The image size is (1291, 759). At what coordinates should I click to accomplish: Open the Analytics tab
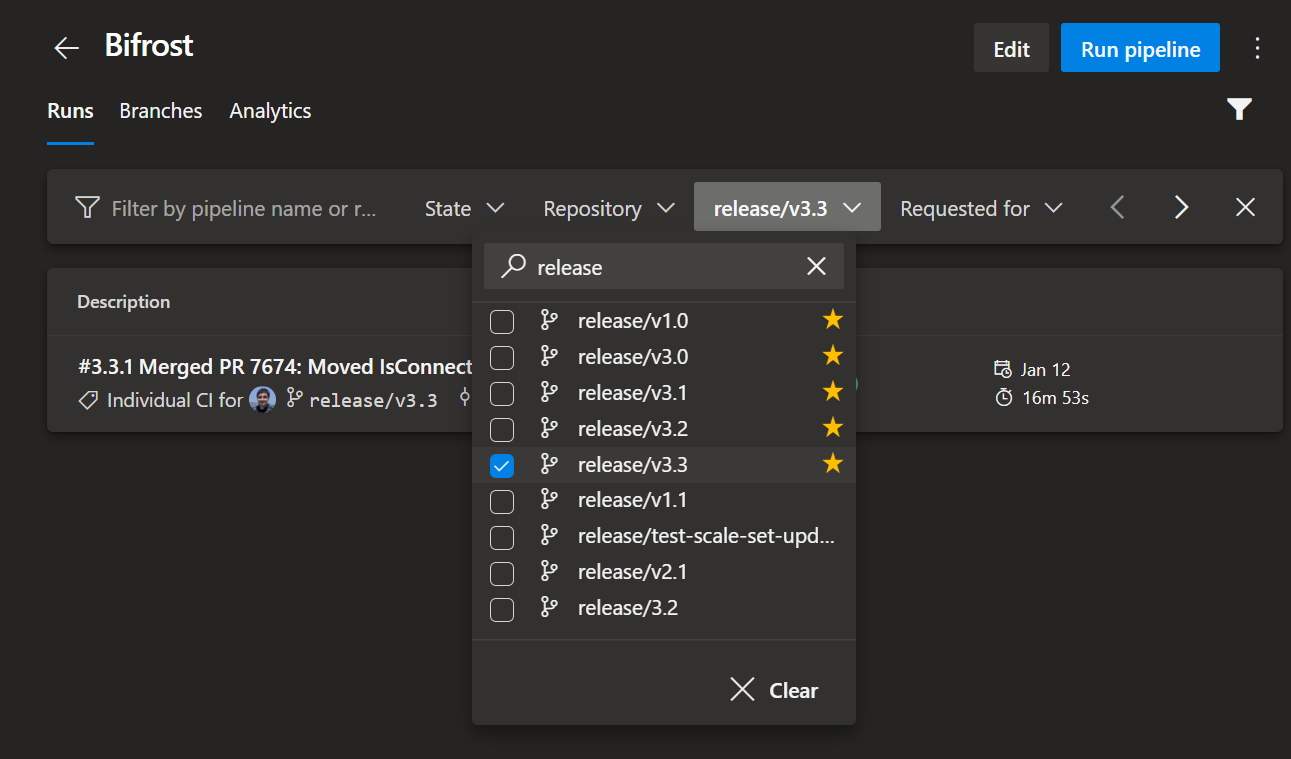(x=269, y=111)
